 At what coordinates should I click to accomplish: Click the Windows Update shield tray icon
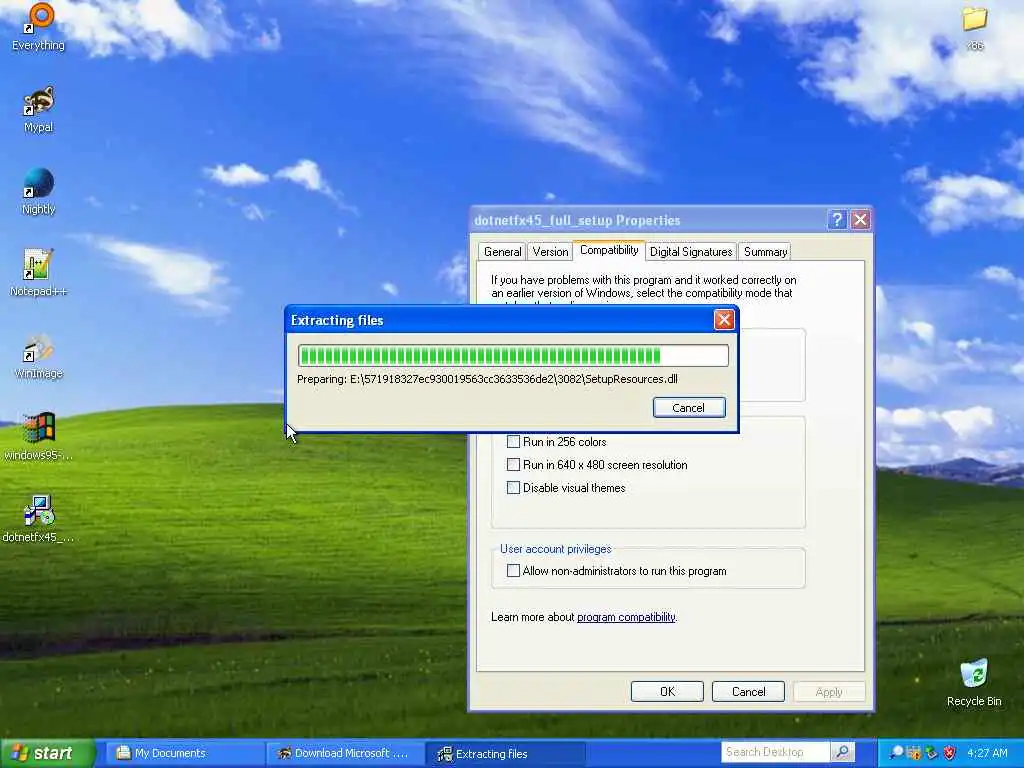tap(914, 753)
